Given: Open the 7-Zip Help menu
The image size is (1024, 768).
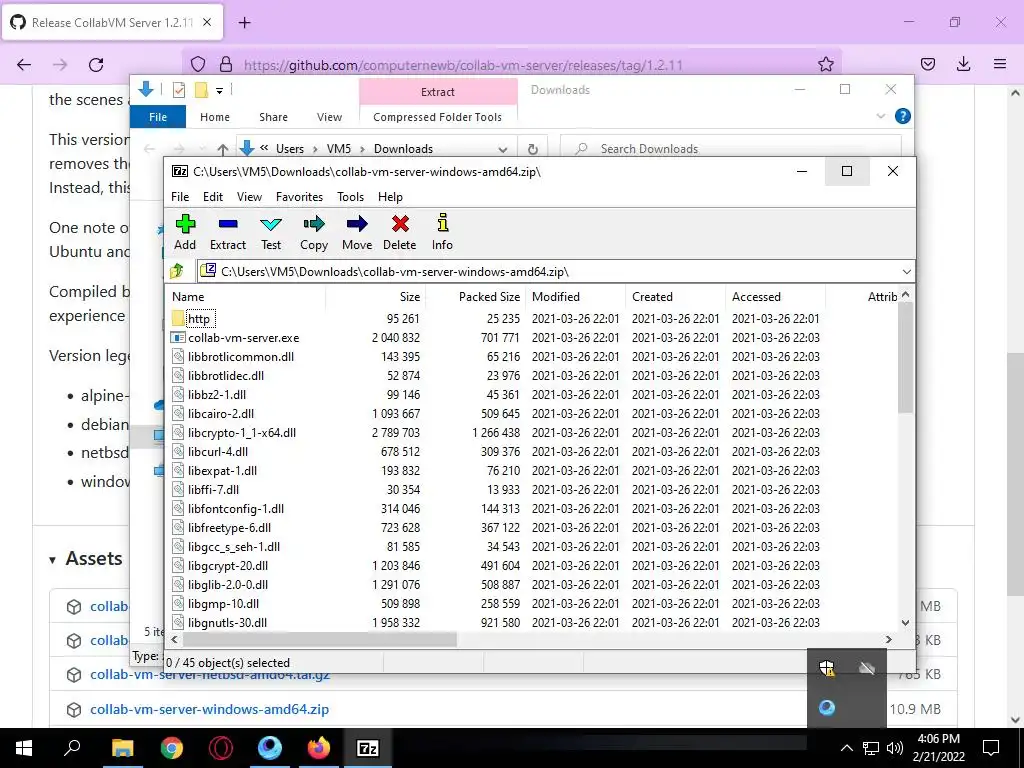Looking at the screenshot, I should click(390, 197).
